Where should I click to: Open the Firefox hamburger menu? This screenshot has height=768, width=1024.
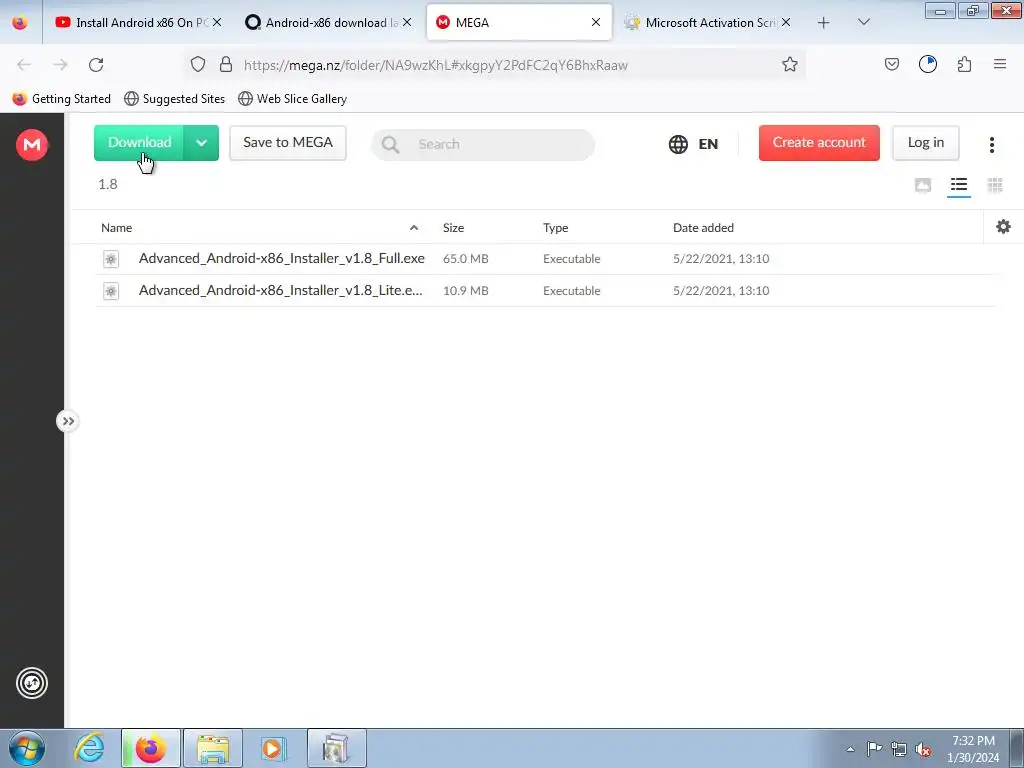[x=1000, y=65]
